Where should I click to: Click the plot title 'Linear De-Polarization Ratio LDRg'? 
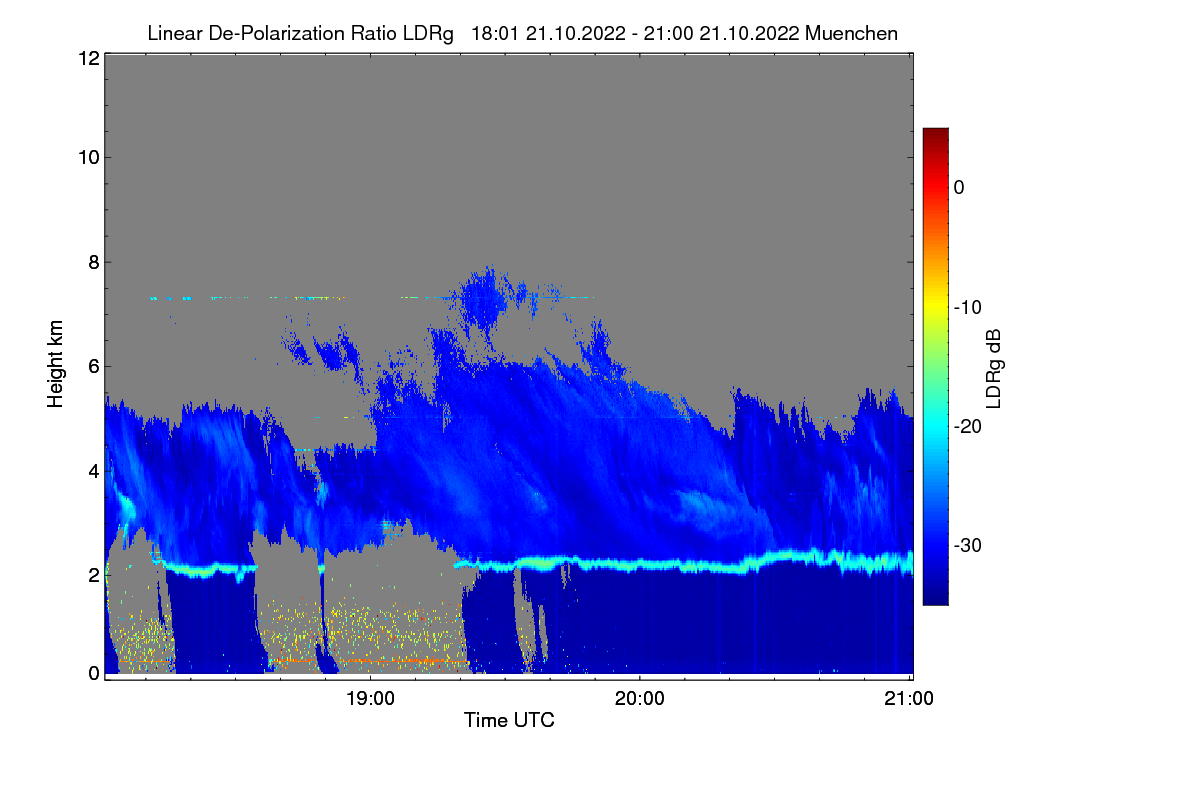(x=300, y=34)
